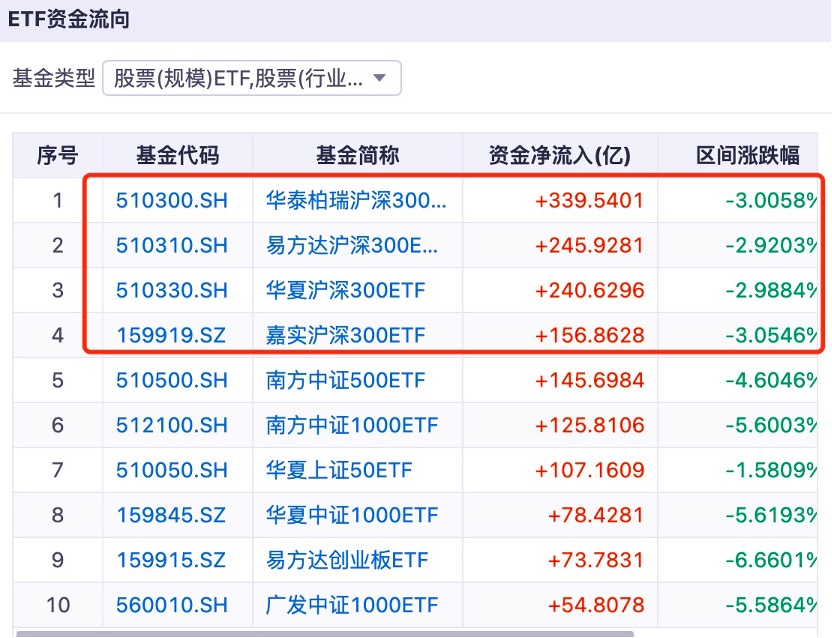This screenshot has width=832, height=638.
Task: Open fund code 560010.SH
Action: point(172,605)
